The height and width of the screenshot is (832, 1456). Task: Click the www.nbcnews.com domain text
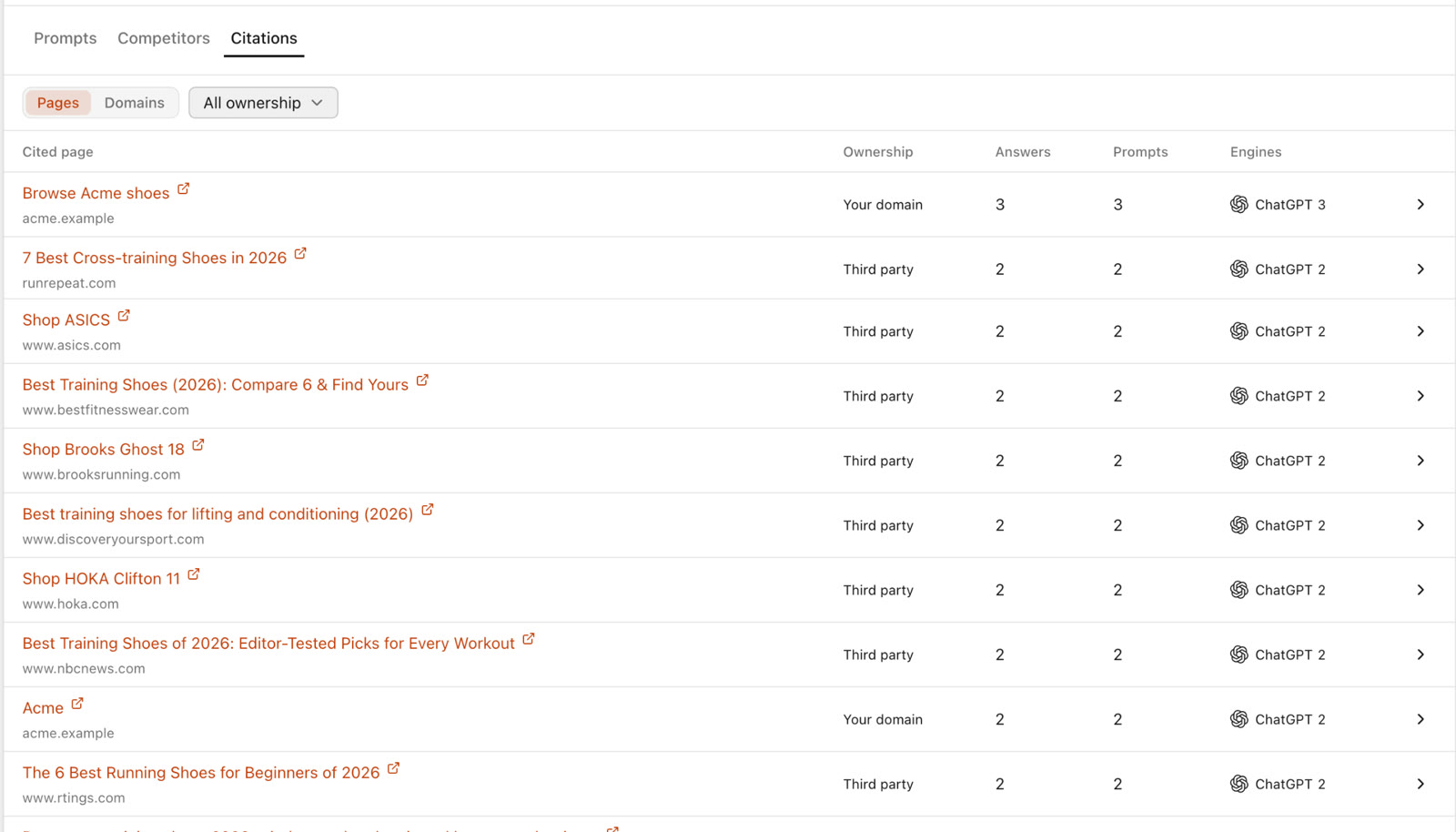pos(84,668)
